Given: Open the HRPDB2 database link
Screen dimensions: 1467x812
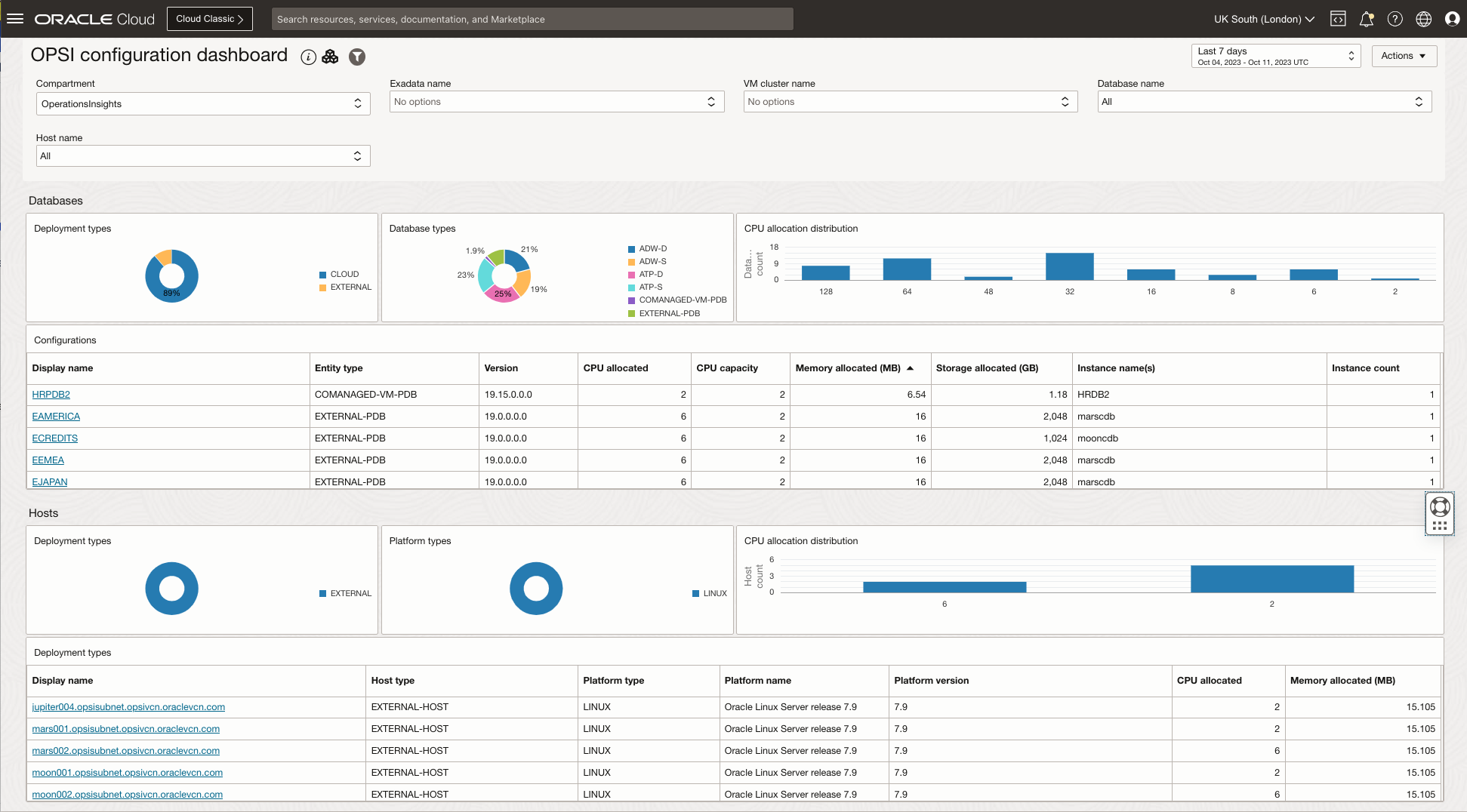Looking at the screenshot, I should point(51,395).
